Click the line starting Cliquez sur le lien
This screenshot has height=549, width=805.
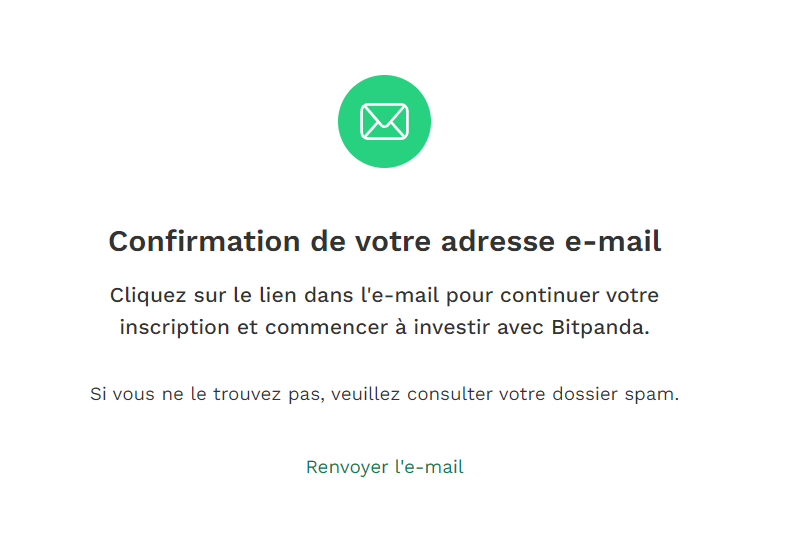[x=384, y=296]
